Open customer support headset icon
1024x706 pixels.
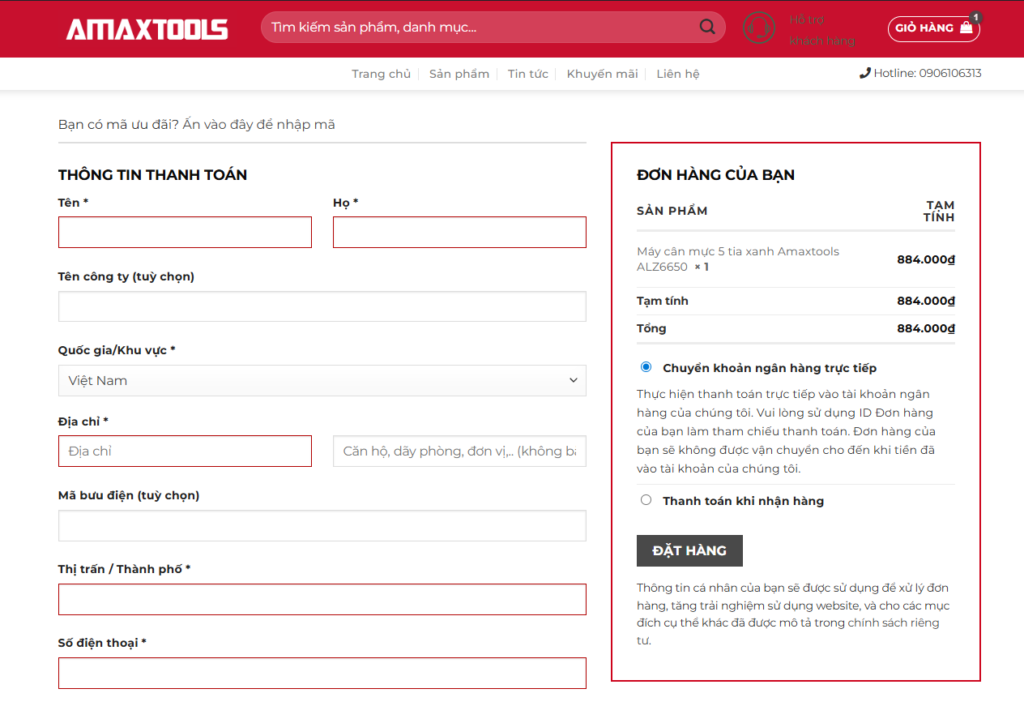pyautogui.click(x=759, y=28)
